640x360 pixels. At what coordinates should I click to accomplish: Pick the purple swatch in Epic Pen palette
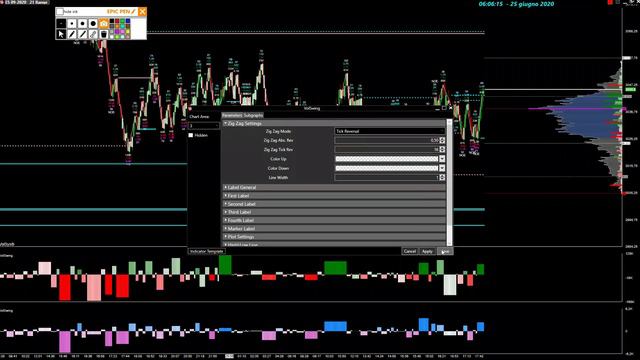(117, 31)
